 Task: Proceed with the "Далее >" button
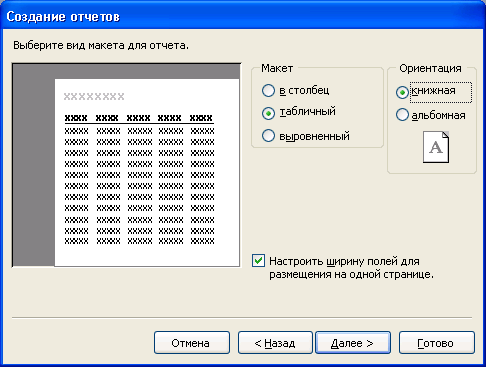pyautogui.click(x=353, y=343)
